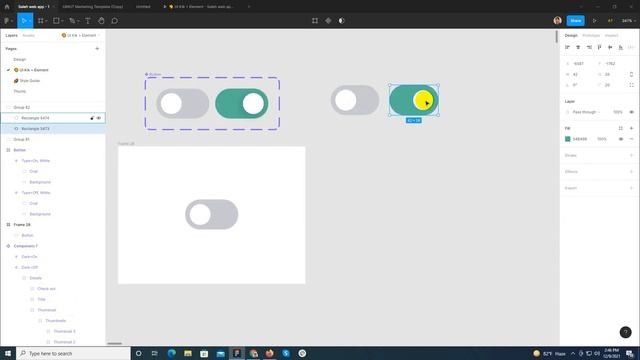
Task: Select the Text tool
Action: [x=87, y=20]
